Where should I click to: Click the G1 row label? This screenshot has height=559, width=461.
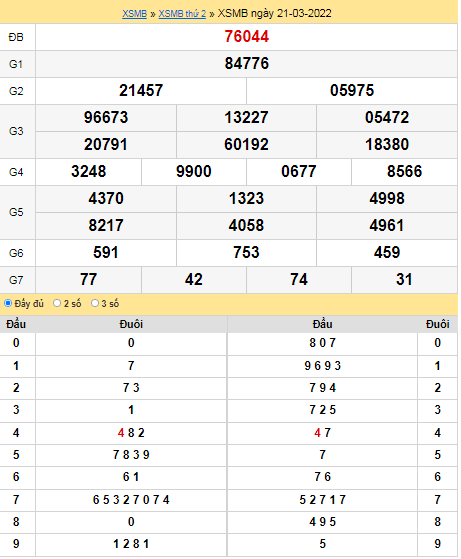(16, 64)
